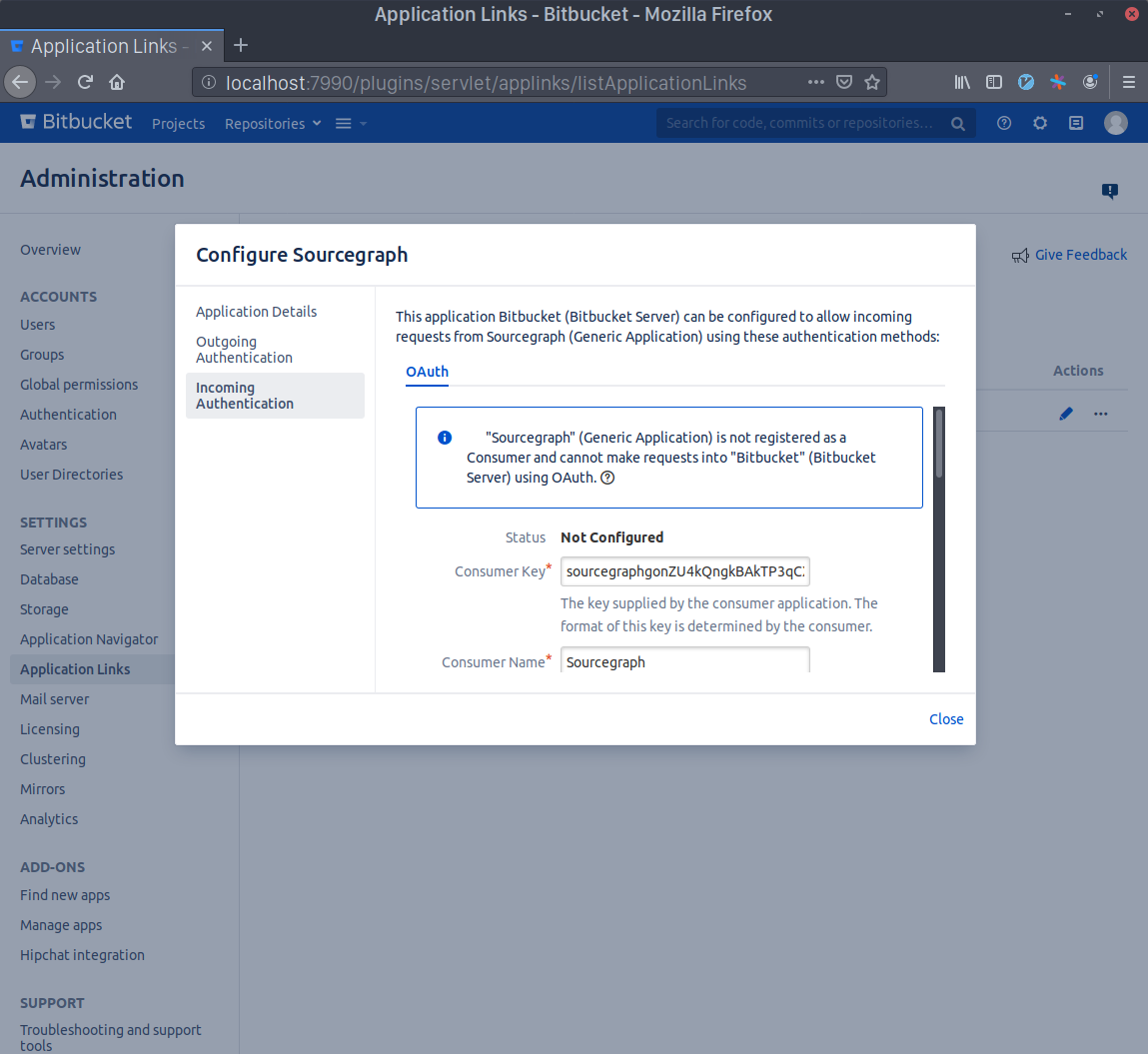Open Storage settings page
Screen dimensions: 1148x1054
pos(44,609)
